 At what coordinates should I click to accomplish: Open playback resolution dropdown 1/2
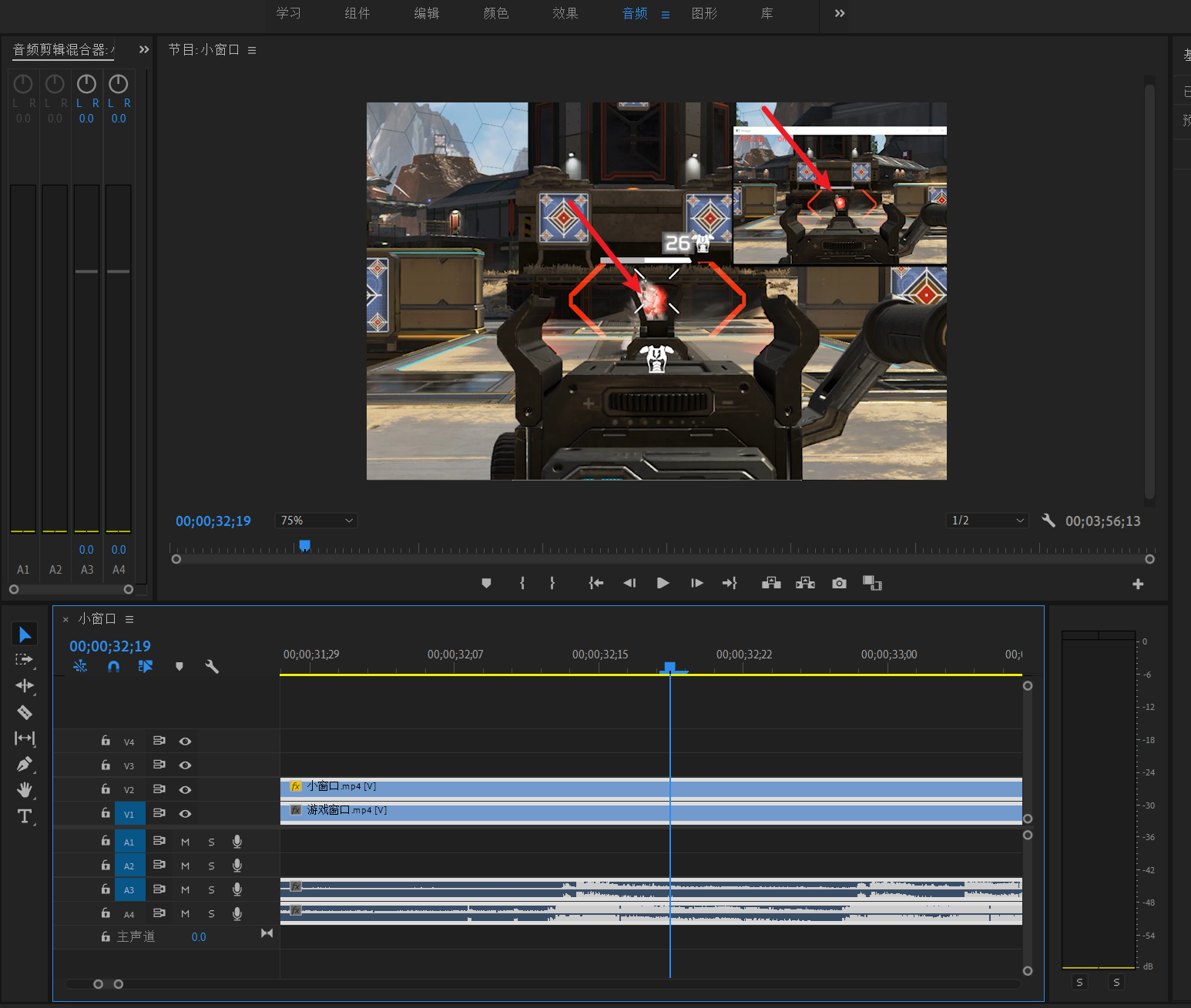click(988, 521)
